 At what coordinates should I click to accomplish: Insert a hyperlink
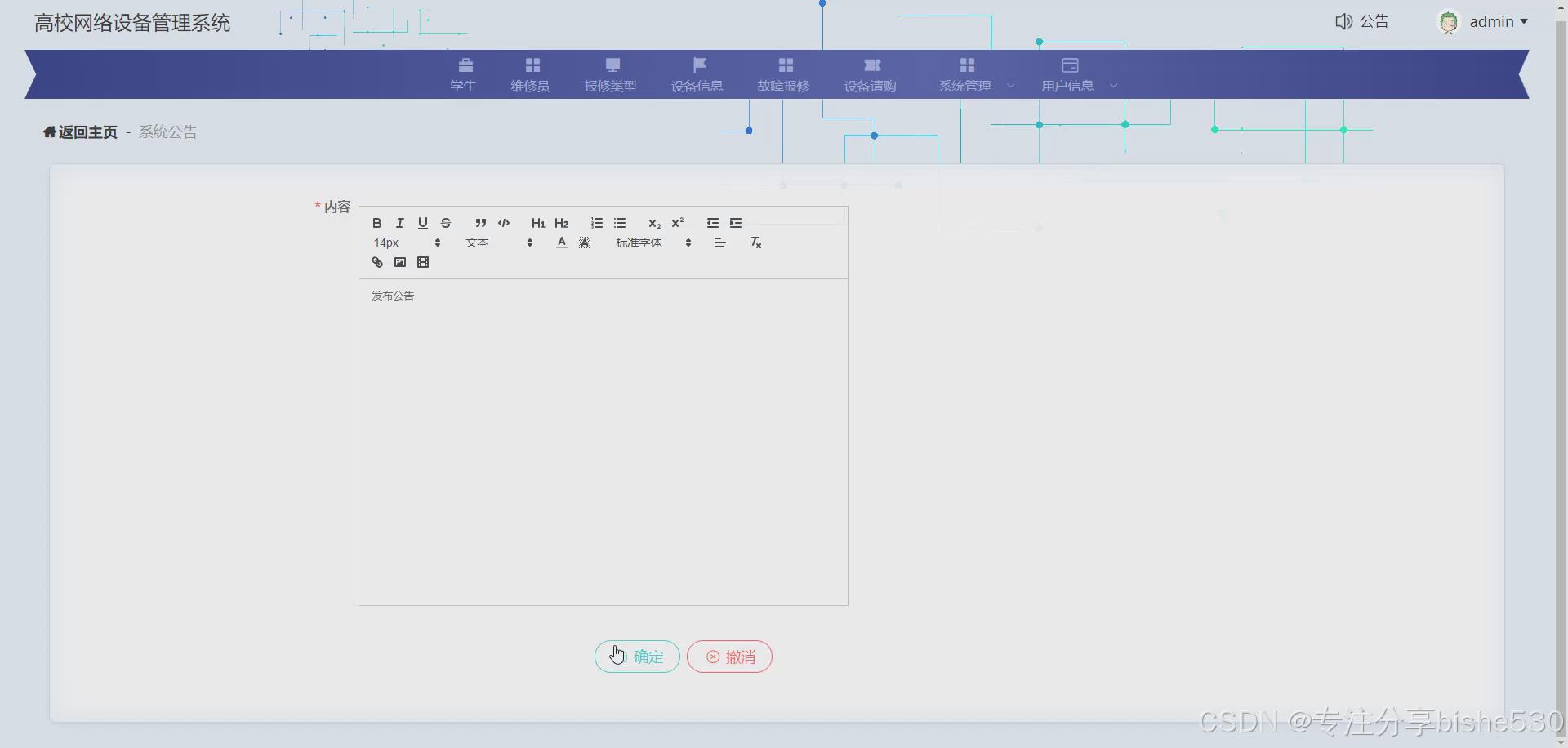click(377, 262)
